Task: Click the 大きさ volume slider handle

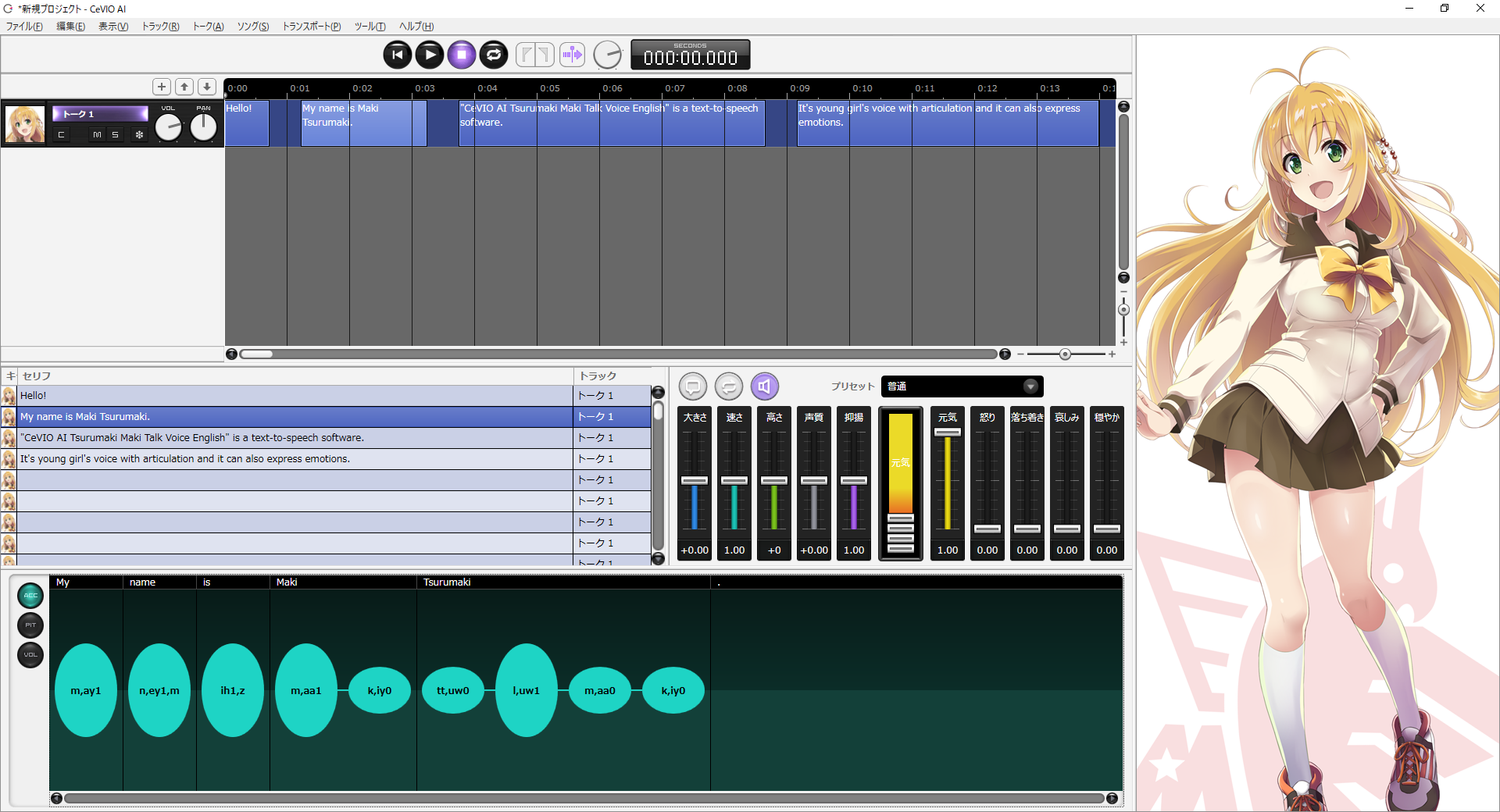Action: coord(695,480)
